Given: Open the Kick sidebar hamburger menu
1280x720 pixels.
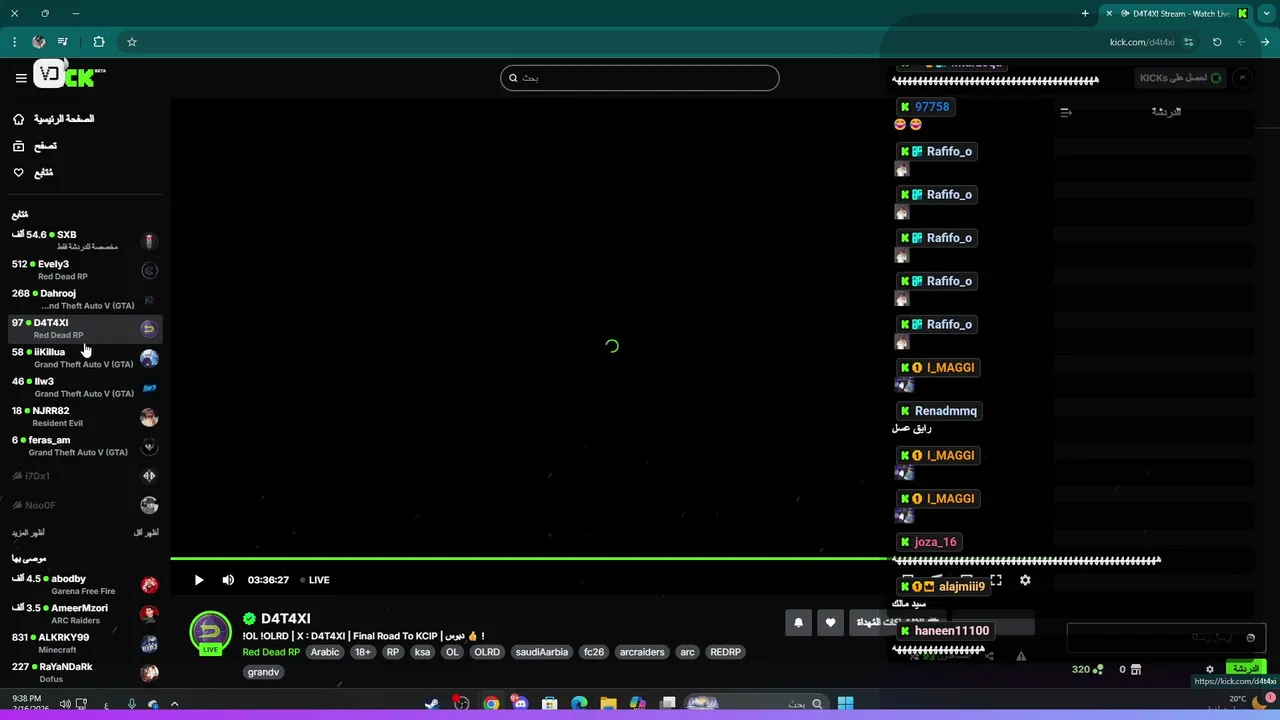Looking at the screenshot, I should coord(21,78).
